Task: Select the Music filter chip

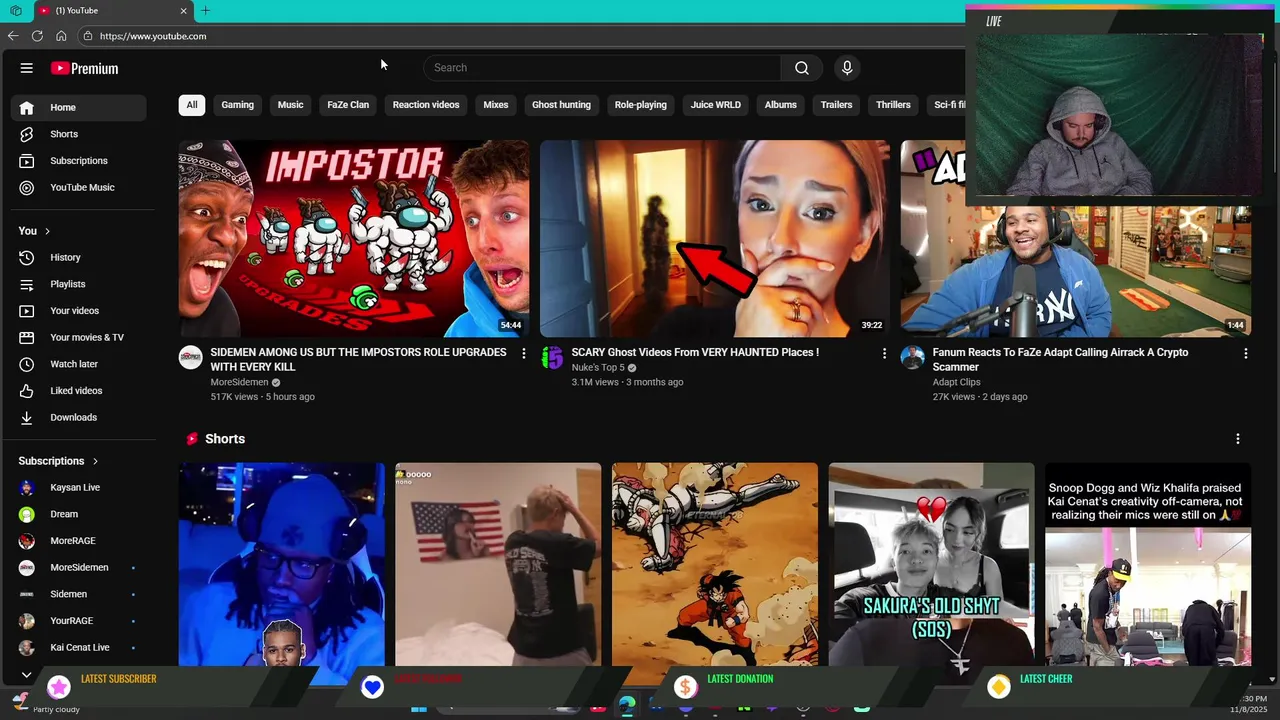Action: point(290,105)
